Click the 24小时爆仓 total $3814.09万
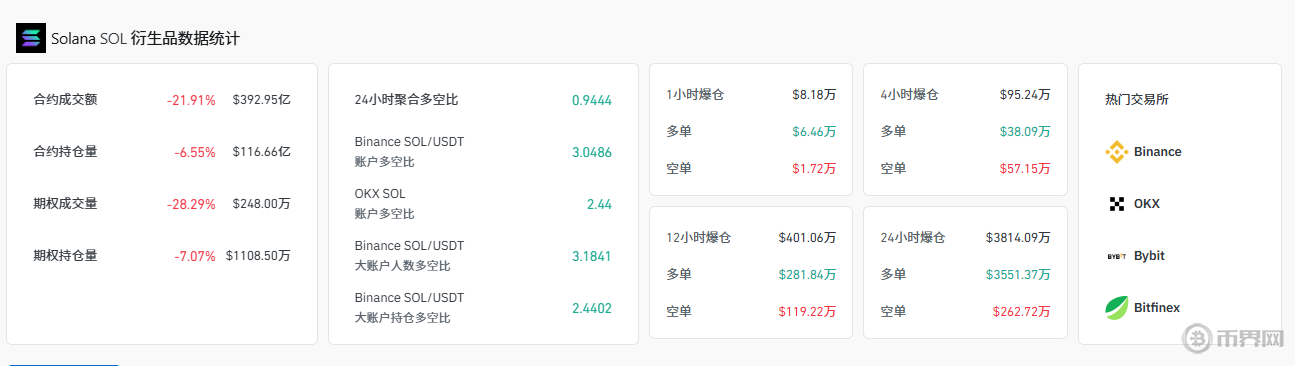 [1018, 238]
